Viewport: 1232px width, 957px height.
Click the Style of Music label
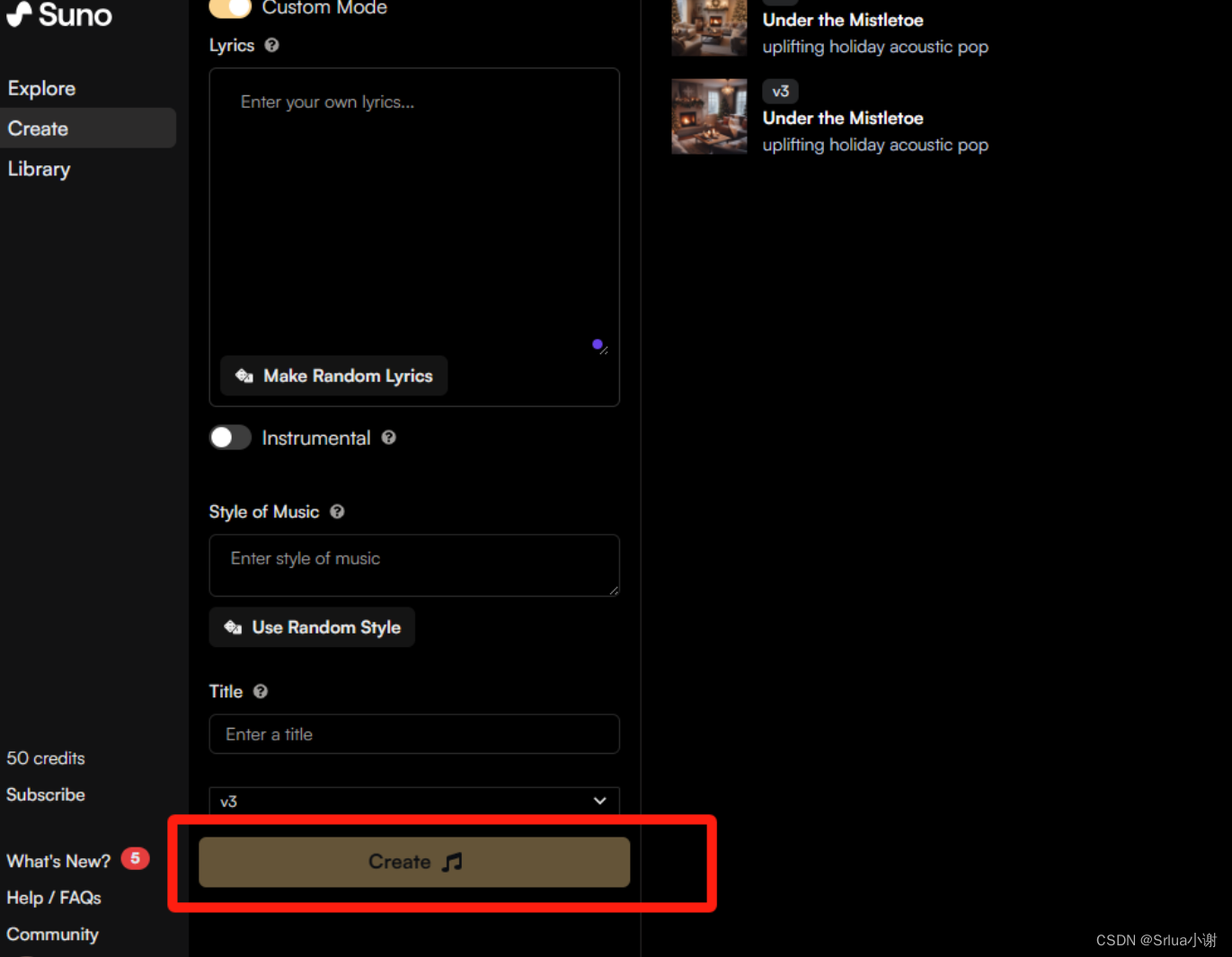pyautogui.click(x=264, y=511)
